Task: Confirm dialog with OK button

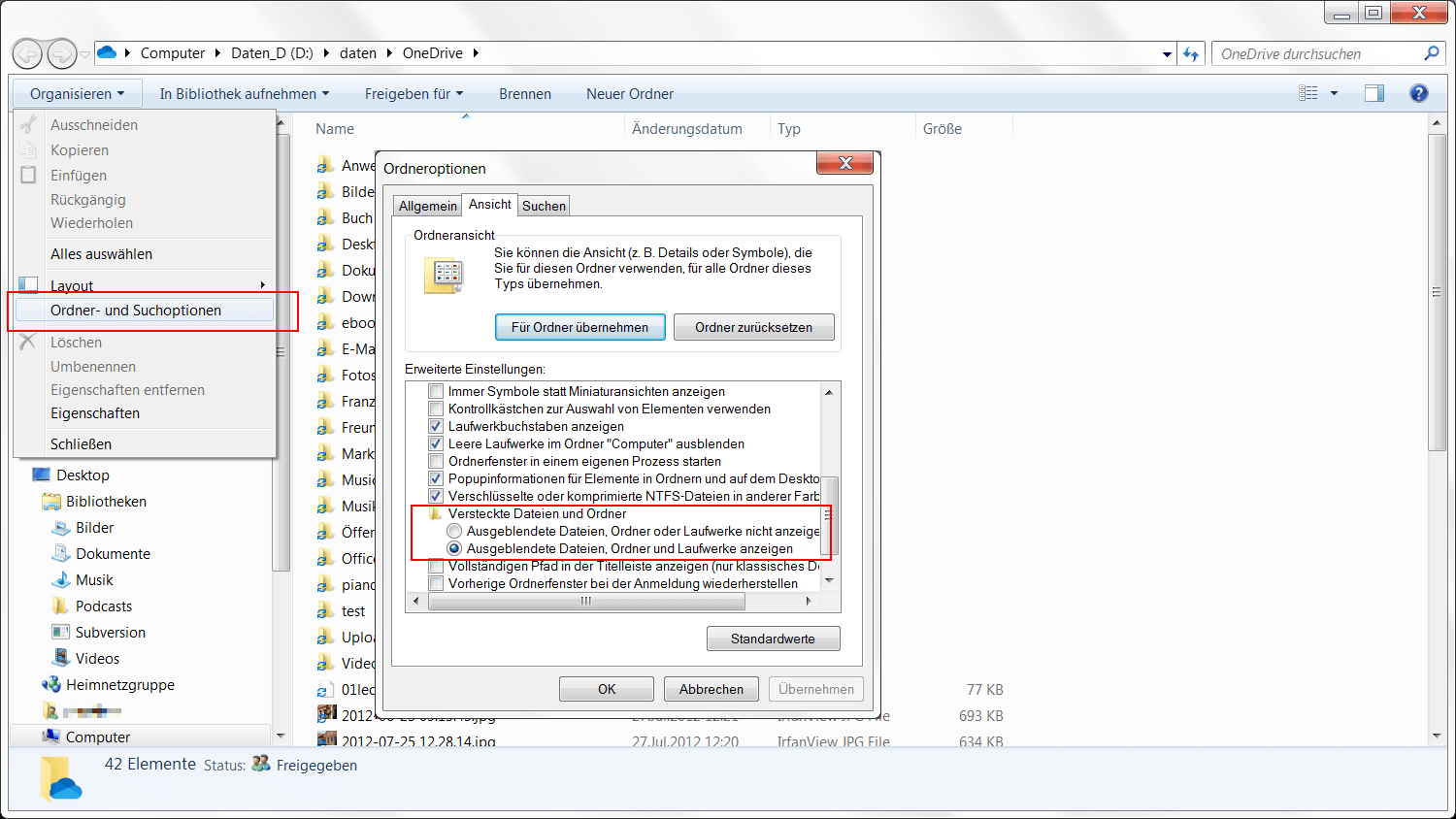Action: click(607, 689)
